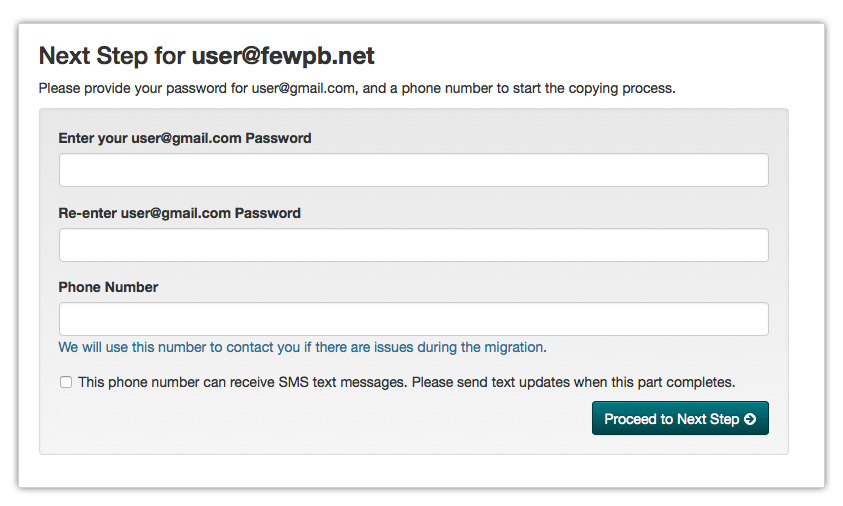Click the word 'migration' in the help text
This screenshot has width=843, height=506.
[x=515, y=347]
